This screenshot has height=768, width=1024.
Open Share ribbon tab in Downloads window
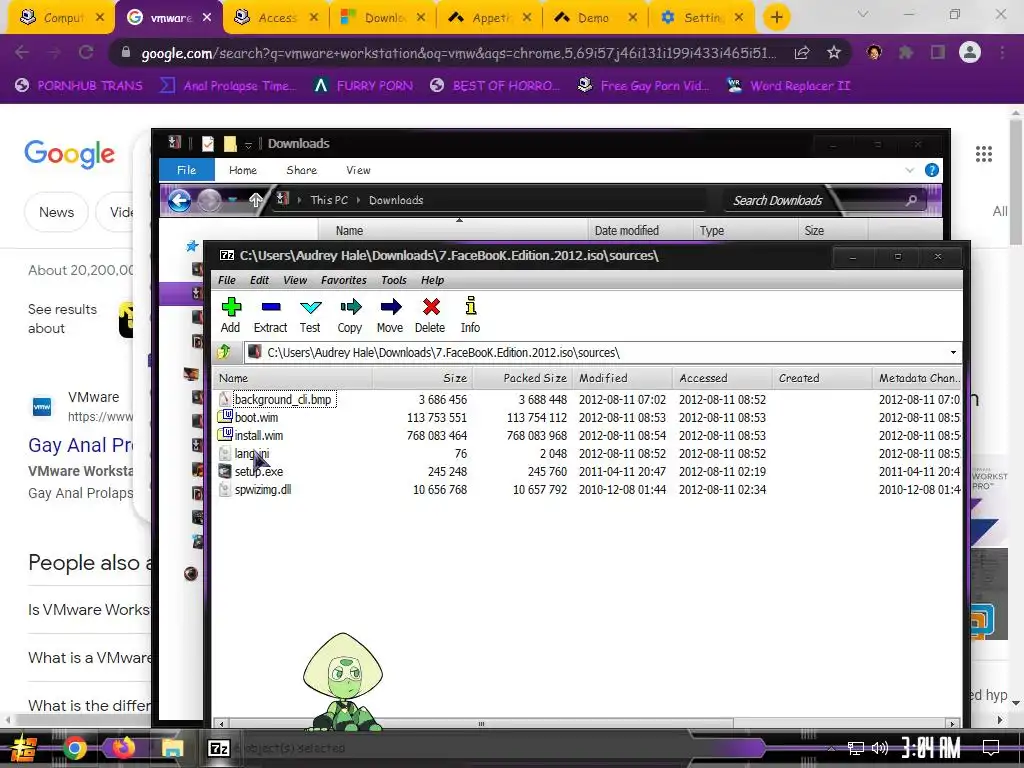tap(302, 170)
